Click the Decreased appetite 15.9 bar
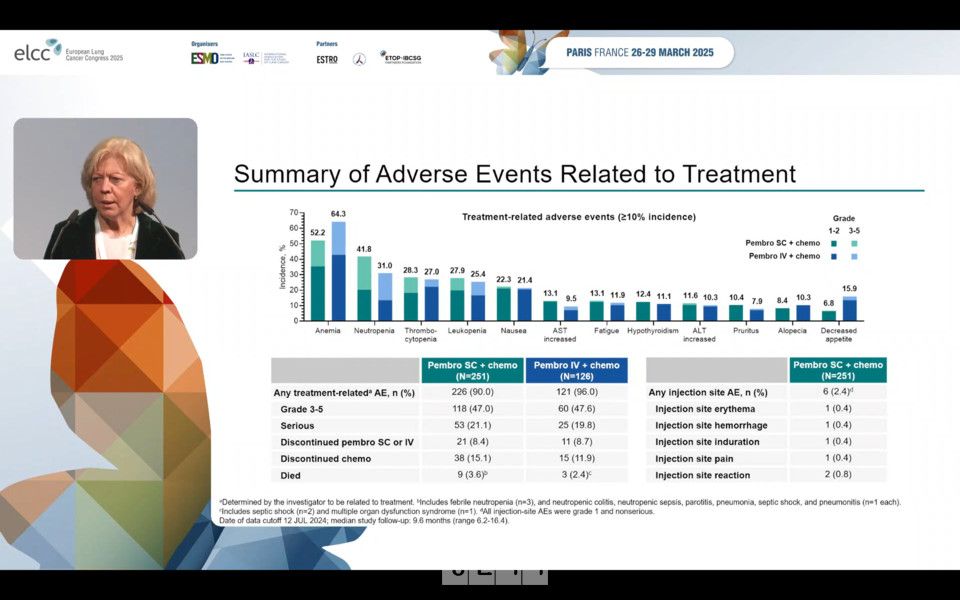Screen dimensions: 960x600 tap(849, 308)
